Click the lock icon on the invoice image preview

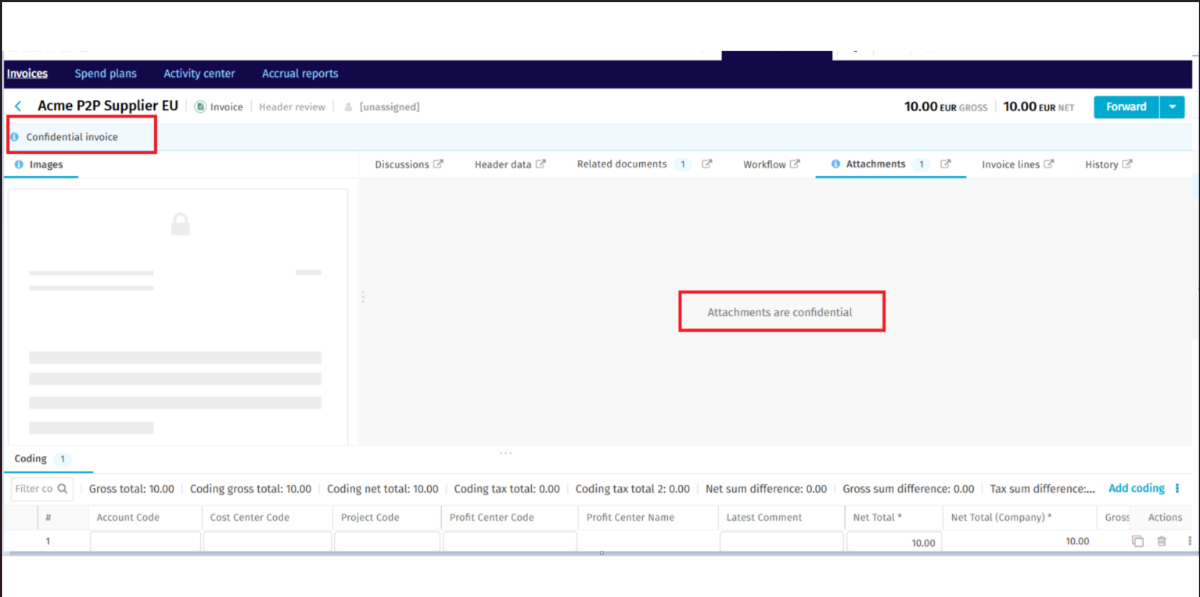(x=180, y=223)
